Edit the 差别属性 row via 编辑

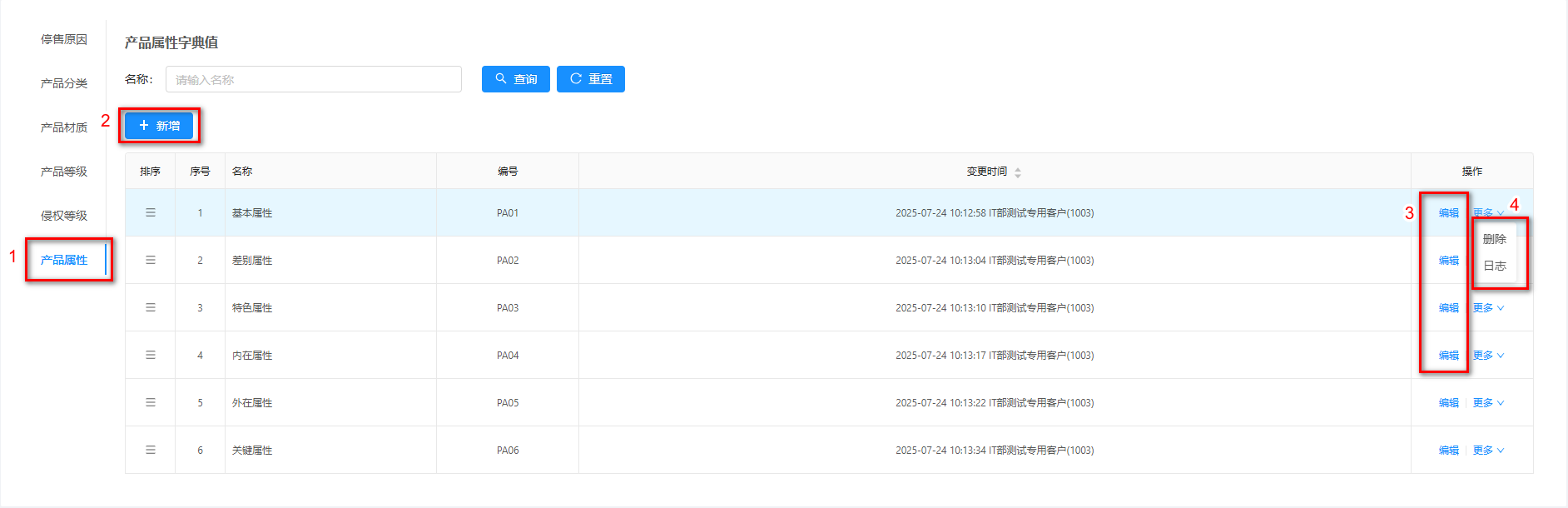[x=1448, y=261]
